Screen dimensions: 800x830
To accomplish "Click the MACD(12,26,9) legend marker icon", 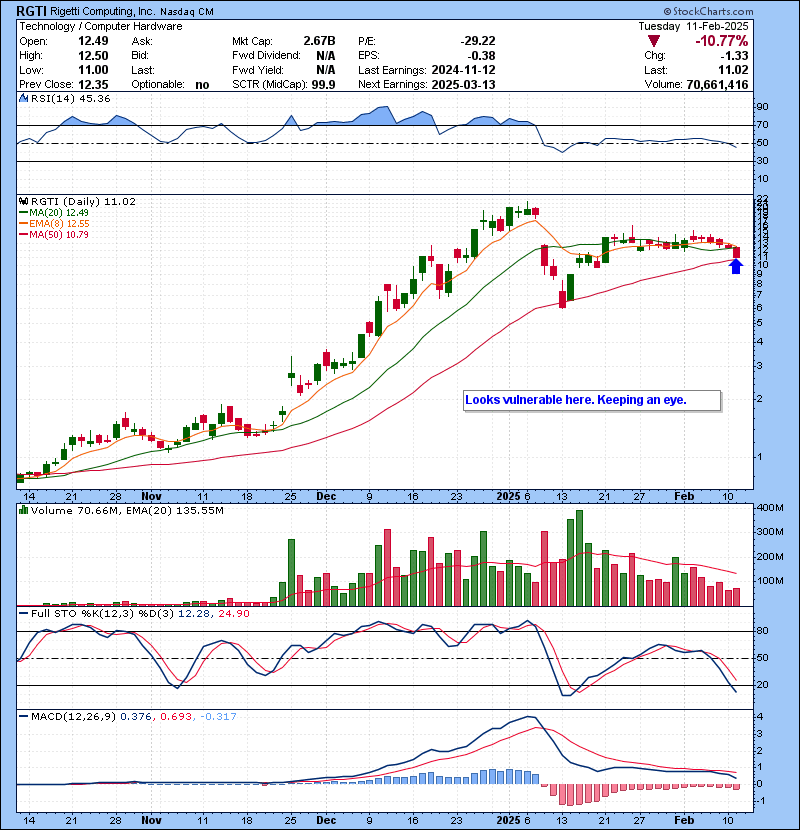I will click(23, 717).
